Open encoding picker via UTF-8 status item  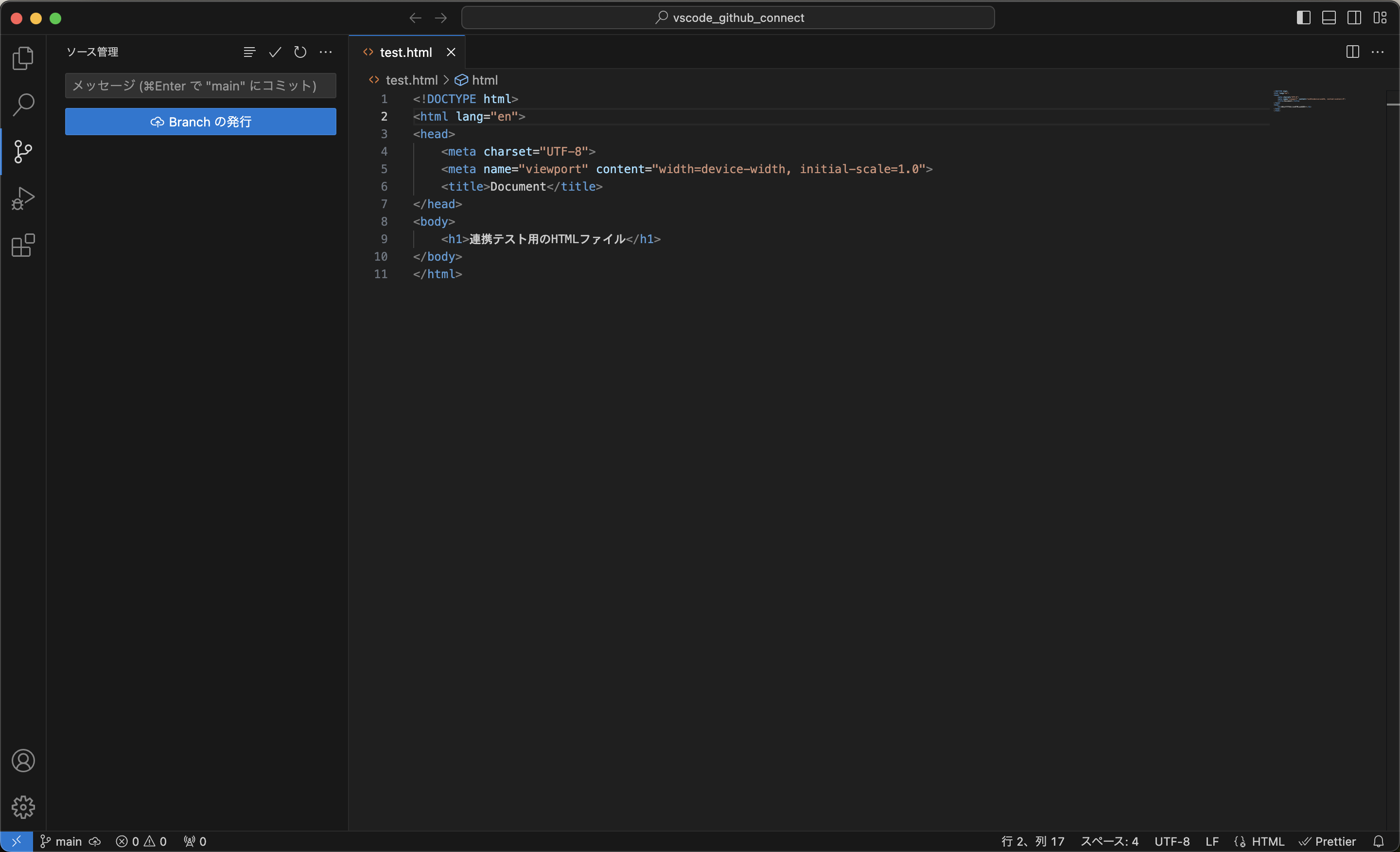pos(1172,841)
